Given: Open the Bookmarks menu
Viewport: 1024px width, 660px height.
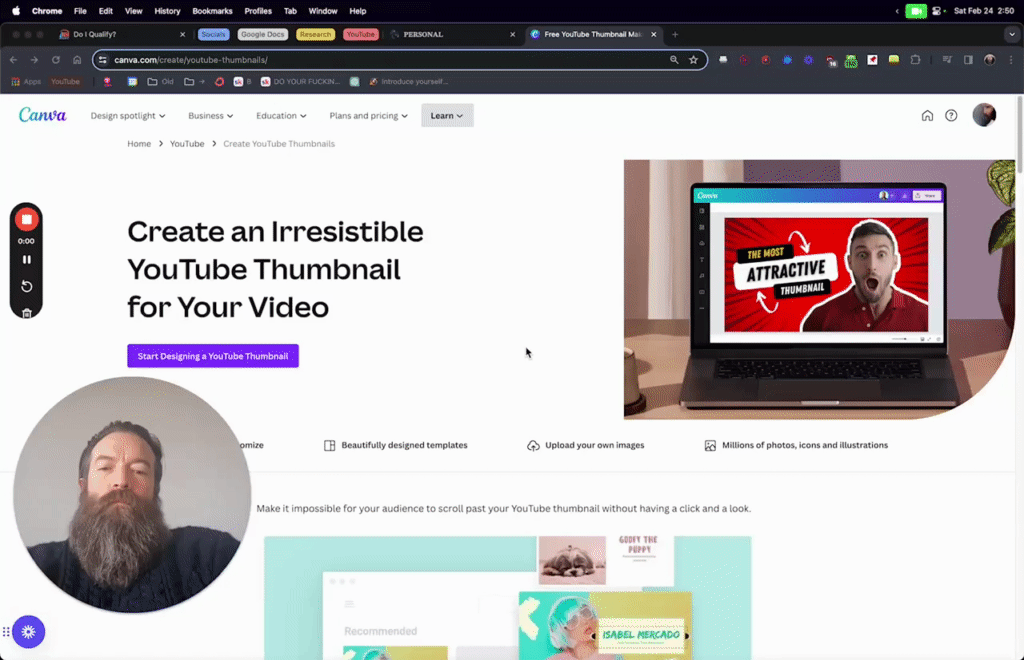Looking at the screenshot, I should [212, 10].
